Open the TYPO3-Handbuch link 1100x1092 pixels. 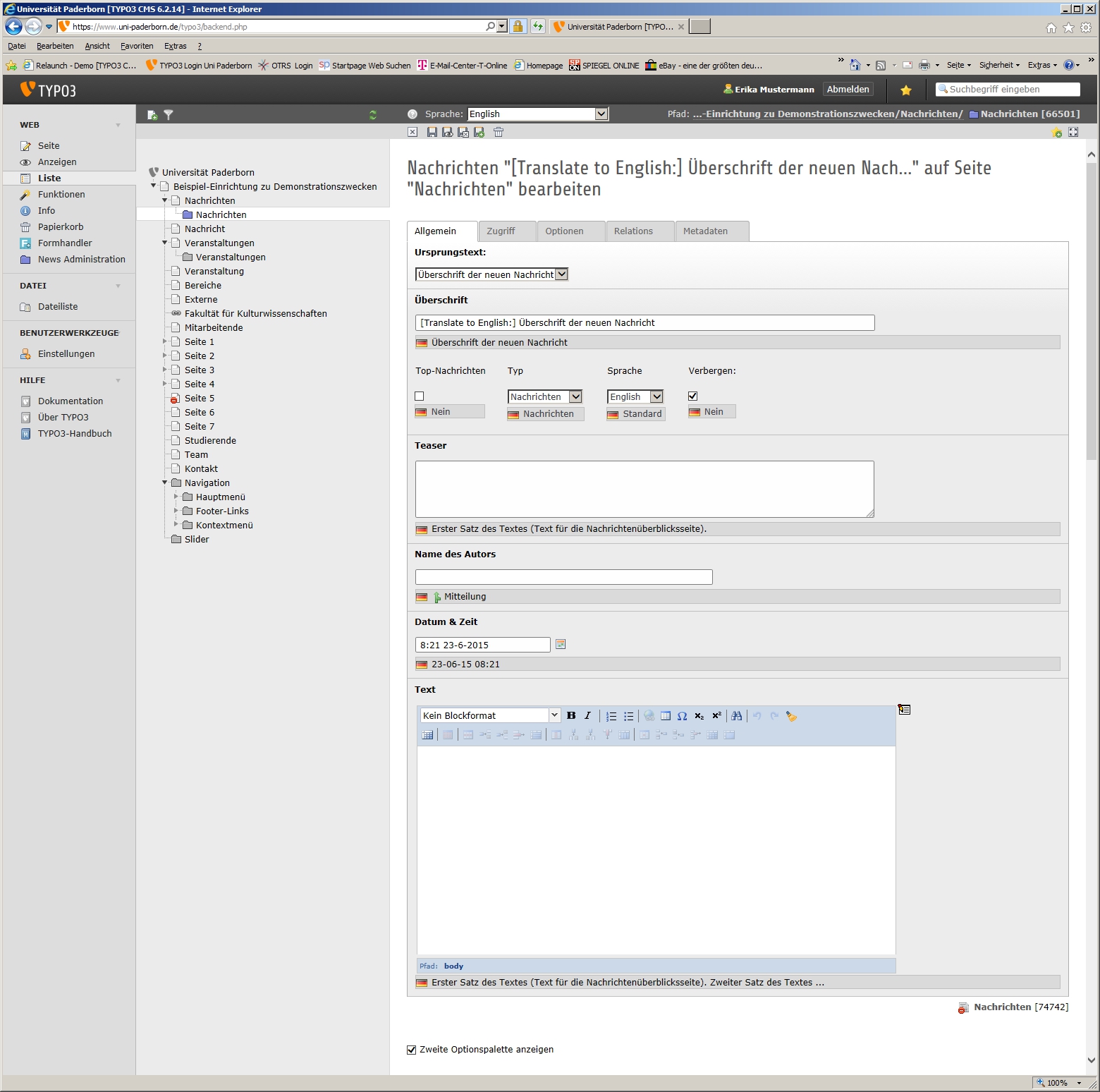[x=75, y=433]
